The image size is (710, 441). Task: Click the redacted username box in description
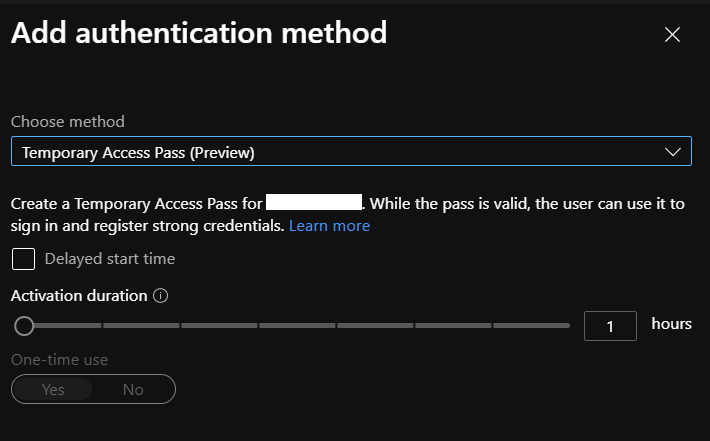pos(313,203)
